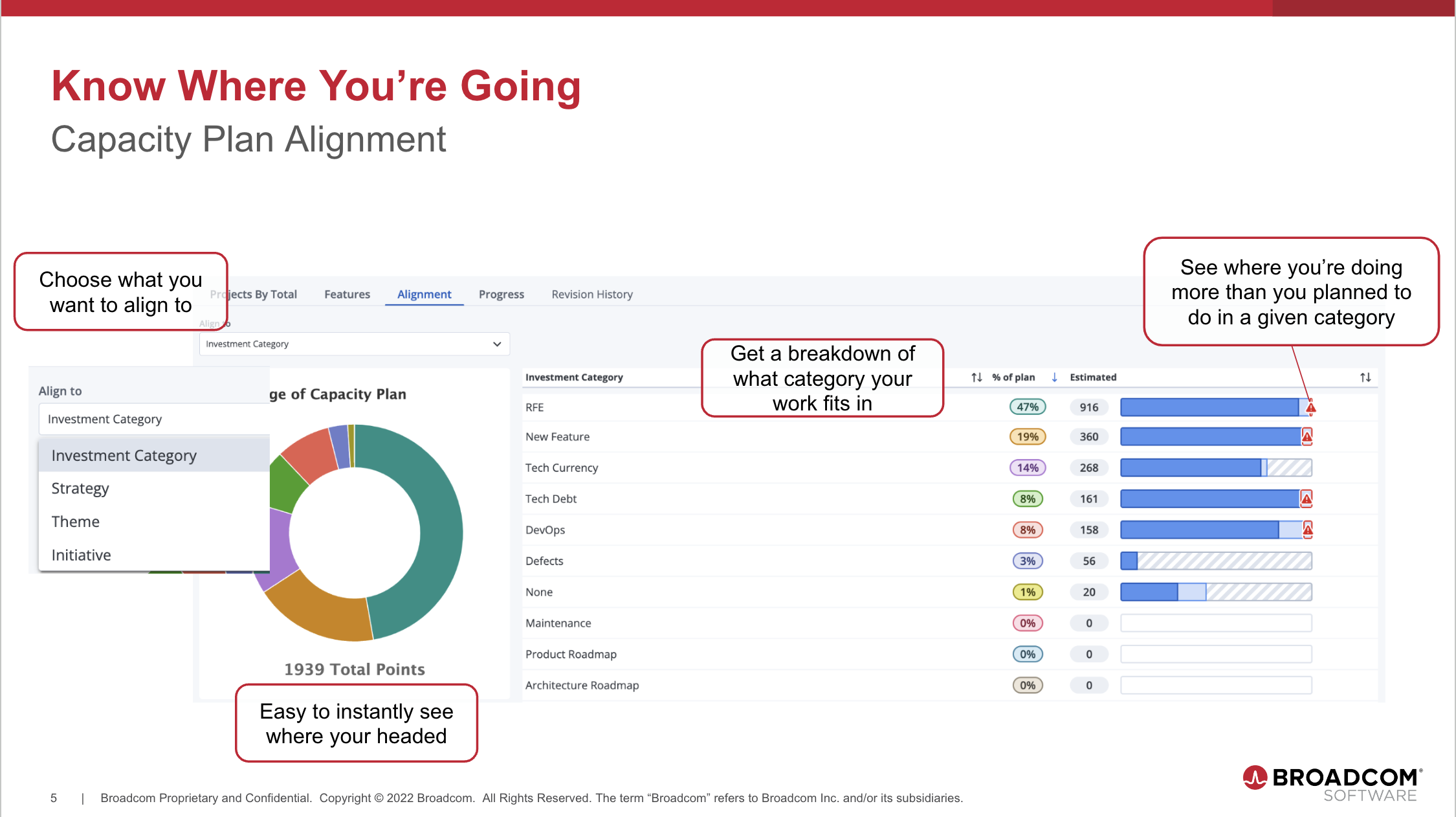The image size is (1456, 817).
Task: Click the 19% badge for New Feature
Action: click(x=1028, y=437)
